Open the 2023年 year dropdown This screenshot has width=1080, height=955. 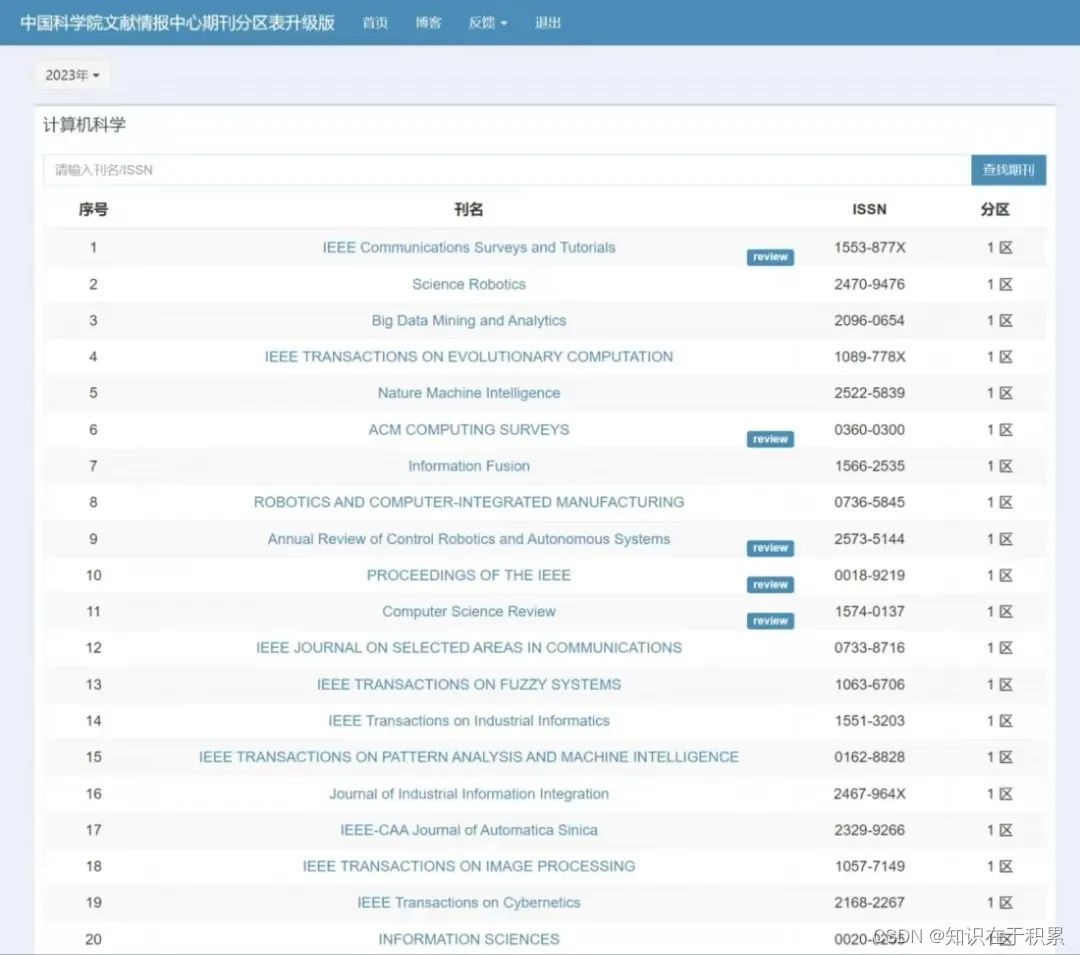pyautogui.click(x=72, y=75)
